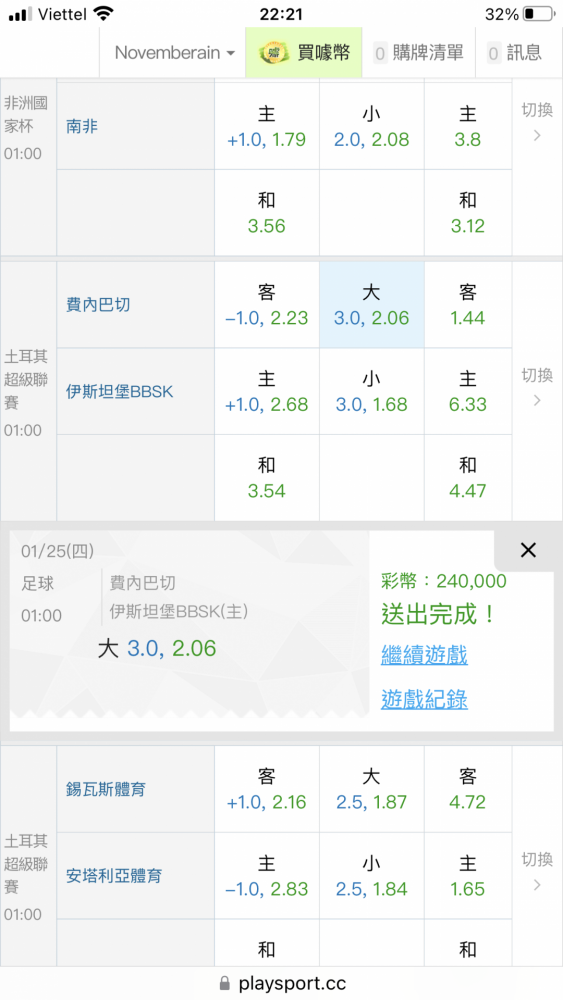The height and width of the screenshot is (1000, 563).
Task: Toggle the selected 大 3.0, 2.06 bet
Action: coord(372,305)
